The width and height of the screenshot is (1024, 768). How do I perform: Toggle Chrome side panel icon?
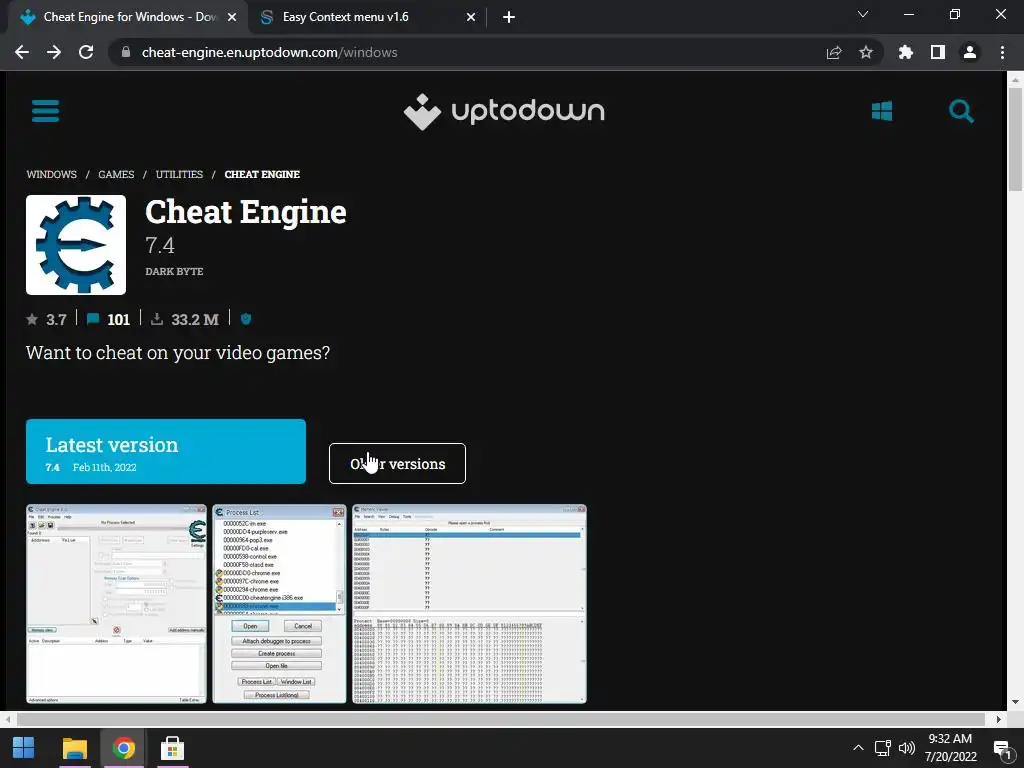pos(938,52)
